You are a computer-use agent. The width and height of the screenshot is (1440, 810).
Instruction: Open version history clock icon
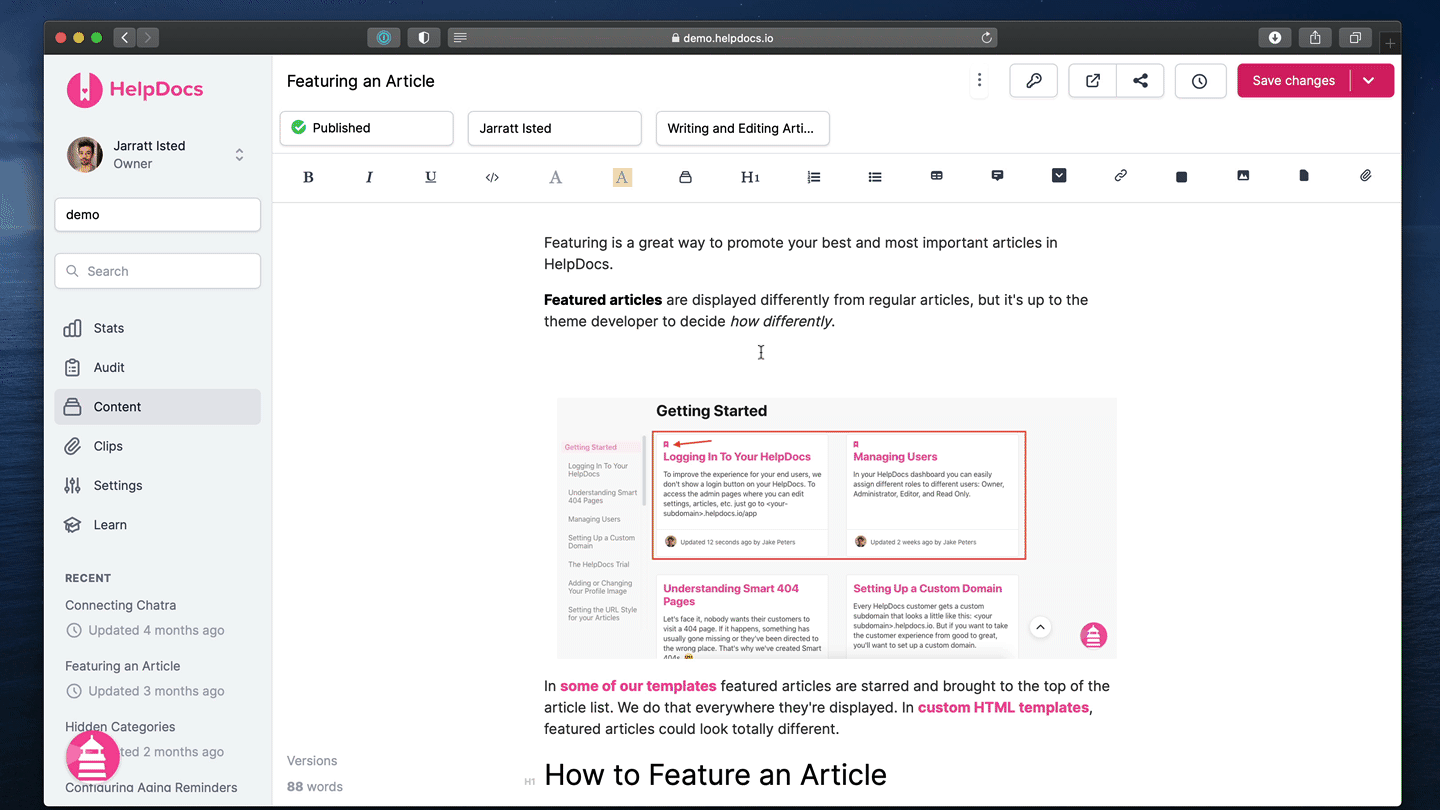coord(1199,81)
